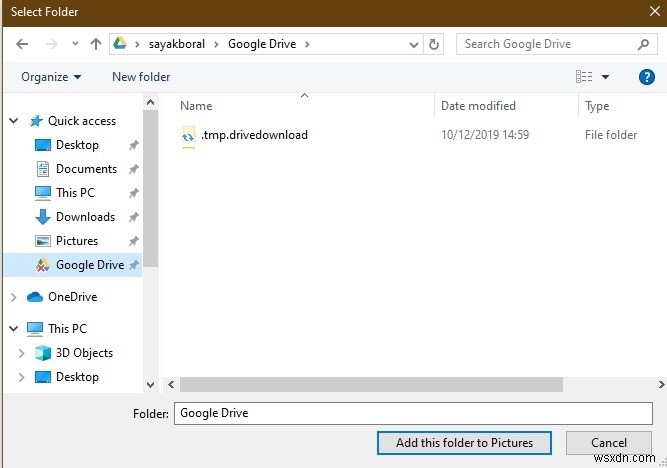Click the Back navigation arrow
This screenshot has height=468, width=667.
pos(23,44)
